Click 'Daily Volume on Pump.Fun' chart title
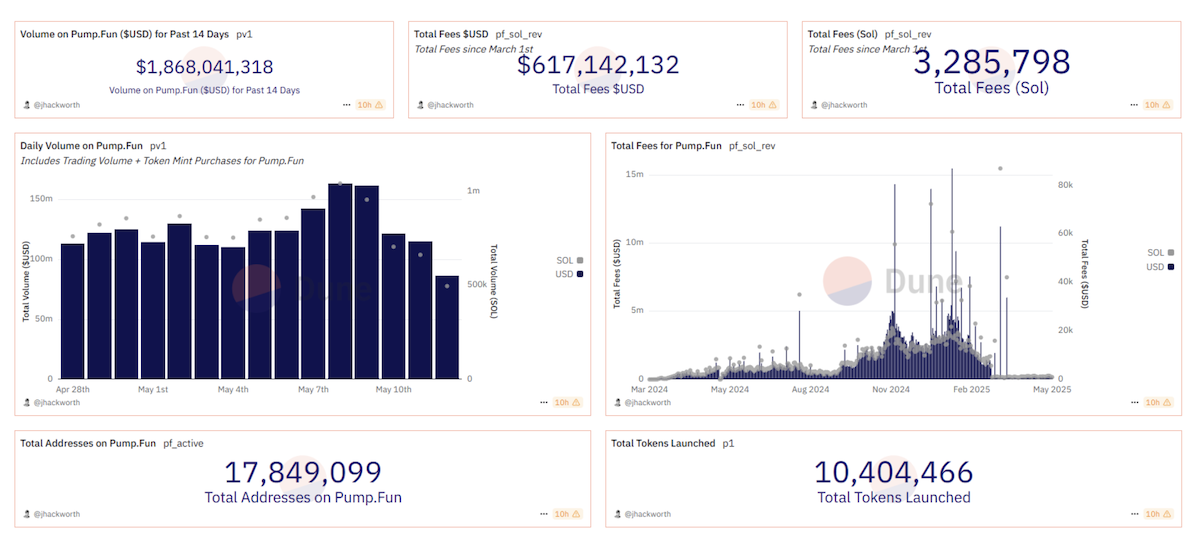Image resolution: width=1200 pixels, height=551 pixels. tap(82, 146)
